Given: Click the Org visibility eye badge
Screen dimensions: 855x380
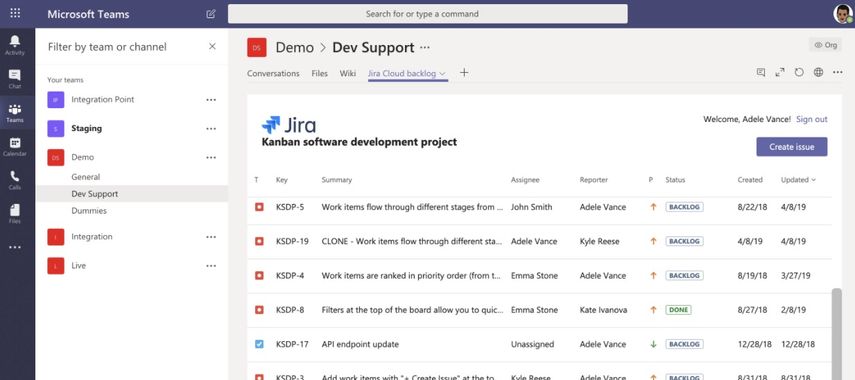Looking at the screenshot, I should [826, 45].
